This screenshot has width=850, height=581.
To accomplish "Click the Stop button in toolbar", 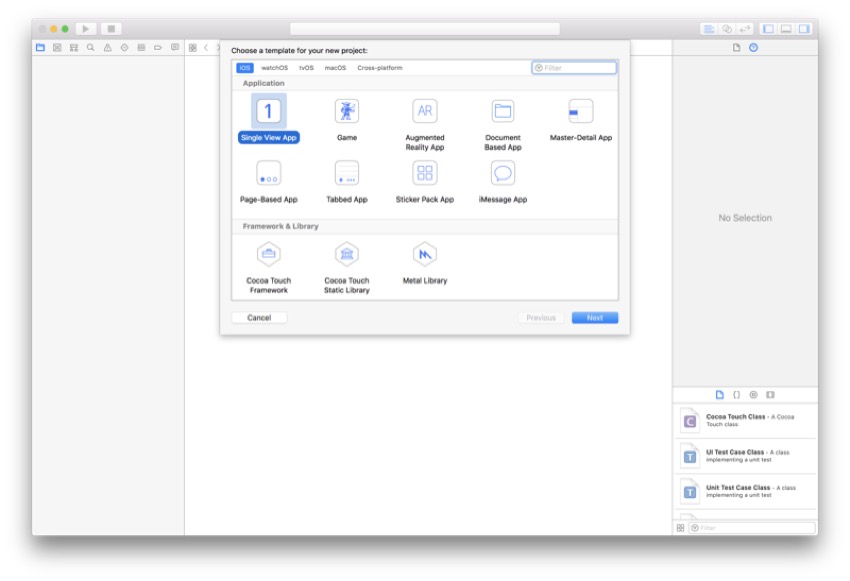I will [111, 29].
